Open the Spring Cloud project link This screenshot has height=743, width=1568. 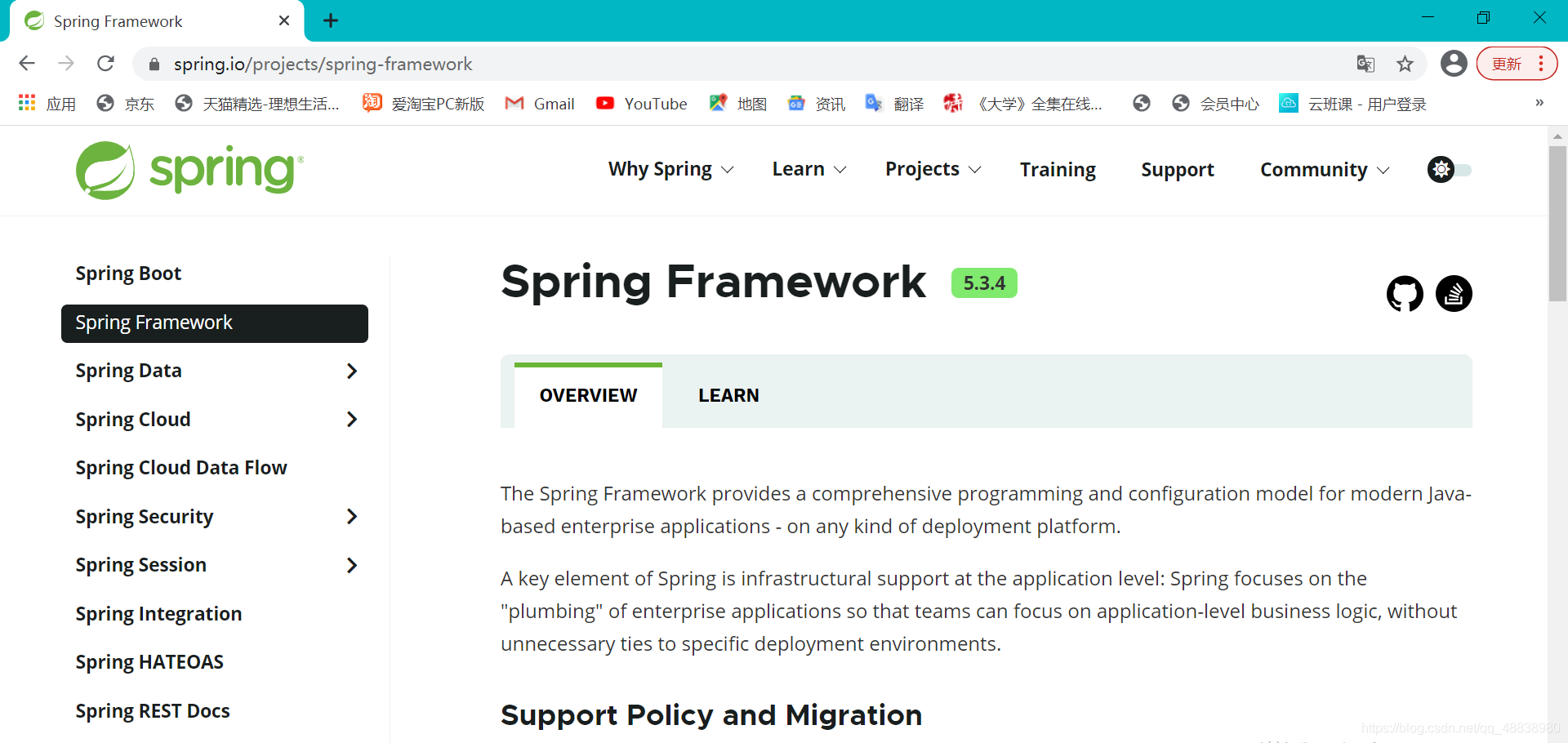point(133,420)
